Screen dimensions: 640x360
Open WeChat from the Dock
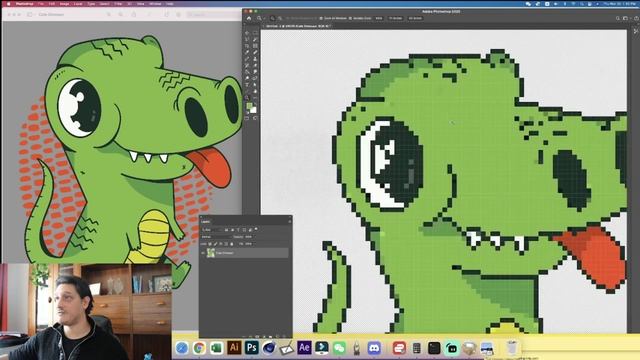339,348
